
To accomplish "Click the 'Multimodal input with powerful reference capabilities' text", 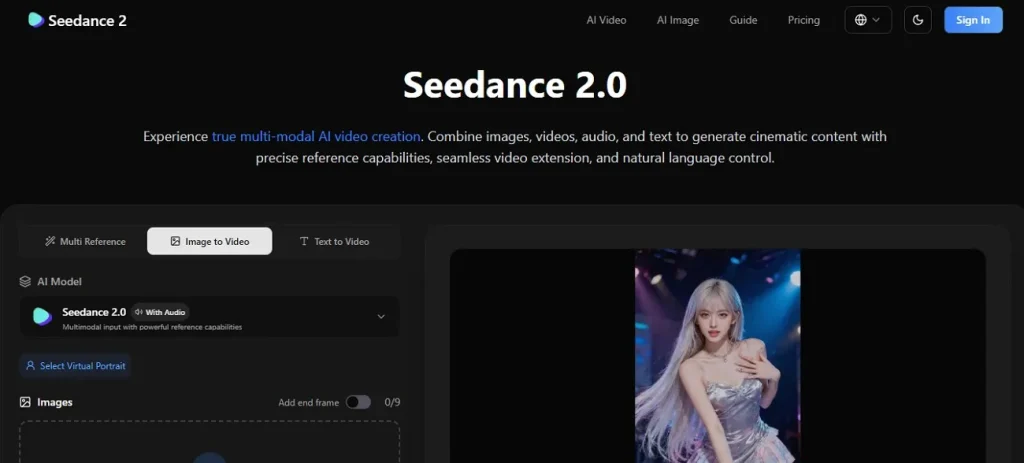I will click(x=152, y=327).
